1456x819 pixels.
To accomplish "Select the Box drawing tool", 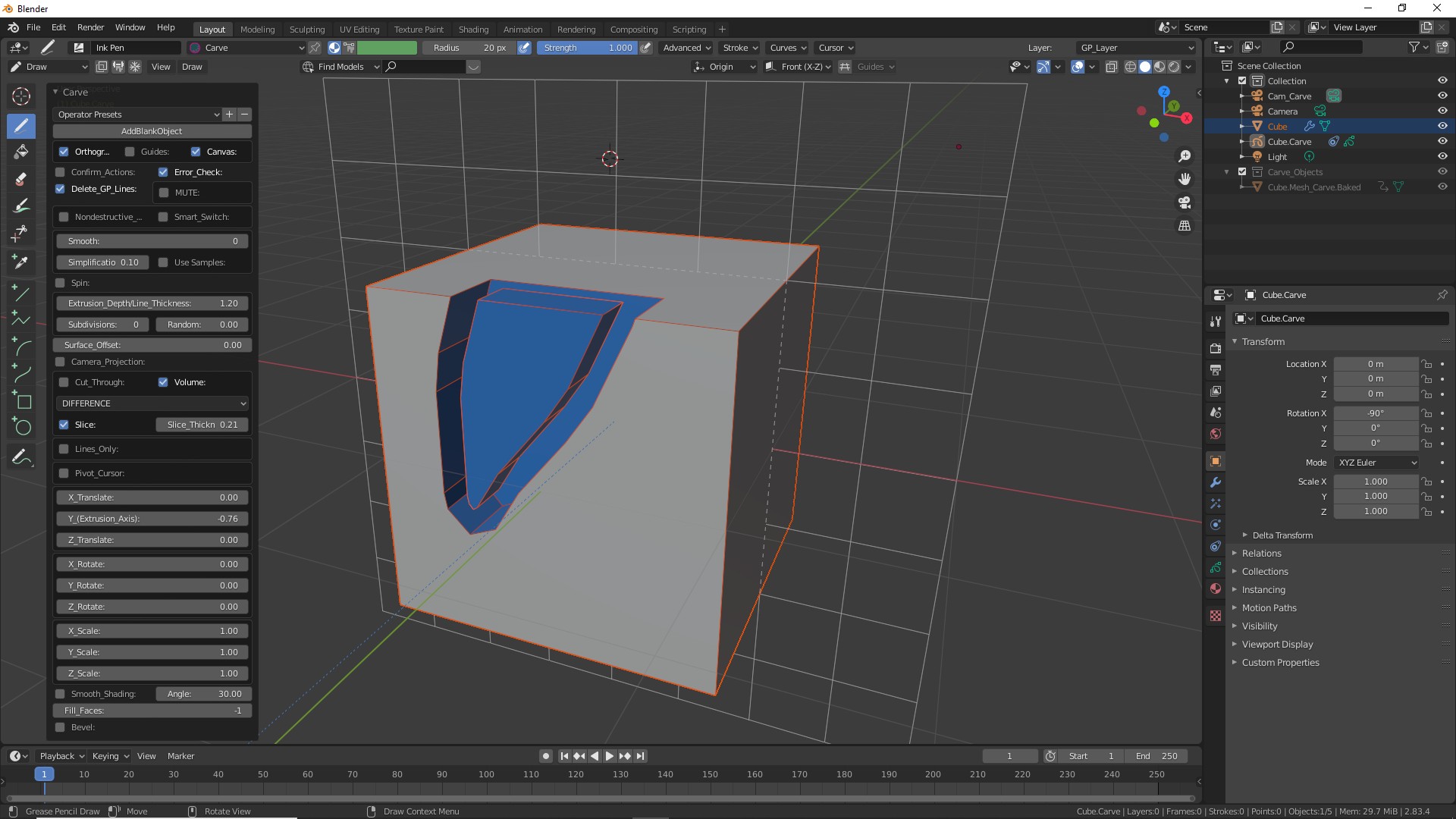I will 21,400.
